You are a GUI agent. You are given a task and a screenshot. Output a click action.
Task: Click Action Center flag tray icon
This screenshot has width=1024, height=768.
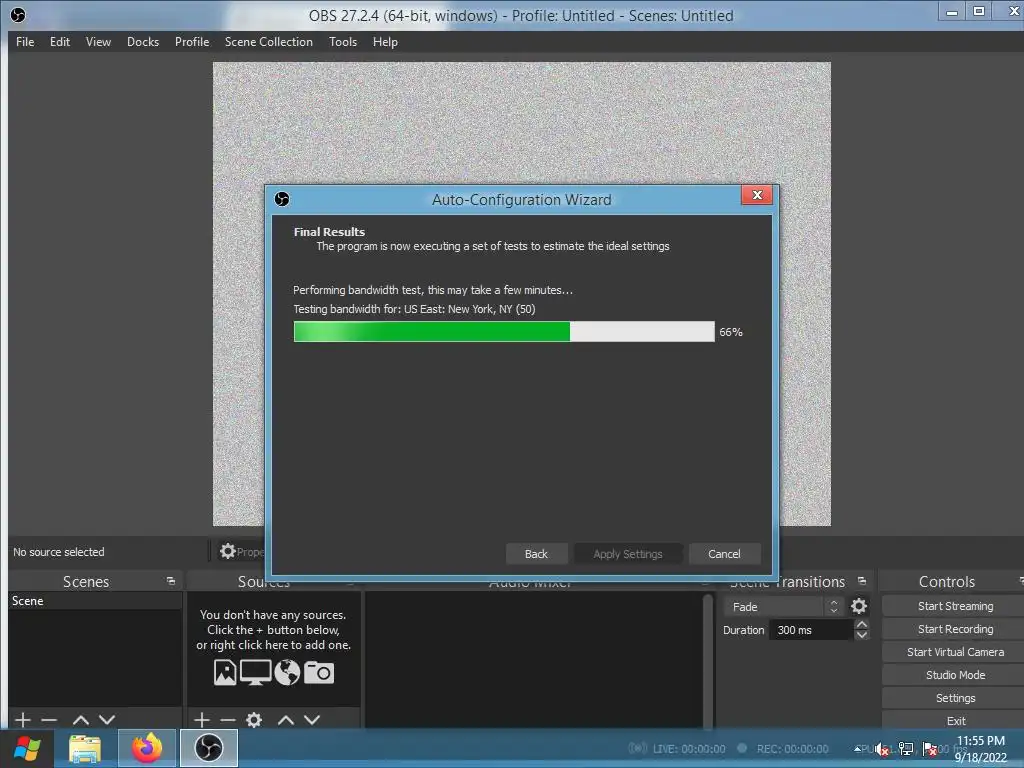[930, 749]
